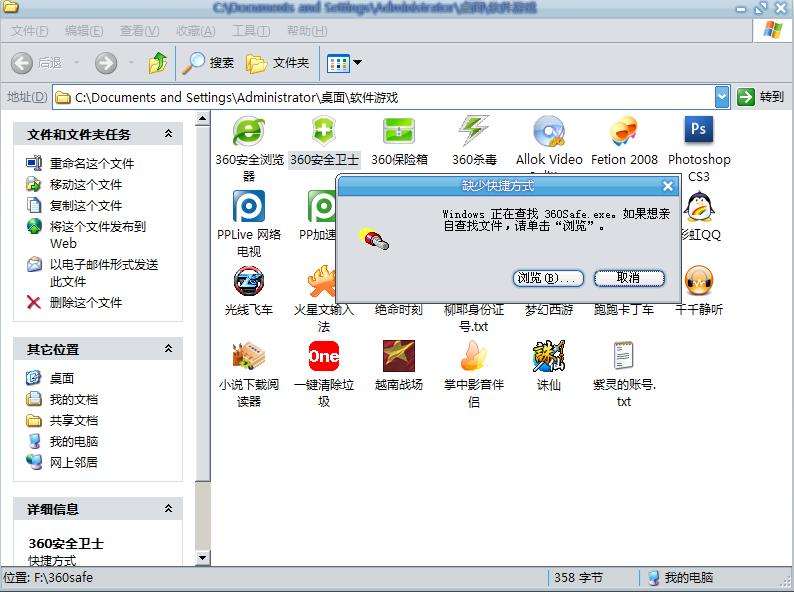794x592 pixels.
Task: Select the Allok Video icon
Action: pos(549,131)
